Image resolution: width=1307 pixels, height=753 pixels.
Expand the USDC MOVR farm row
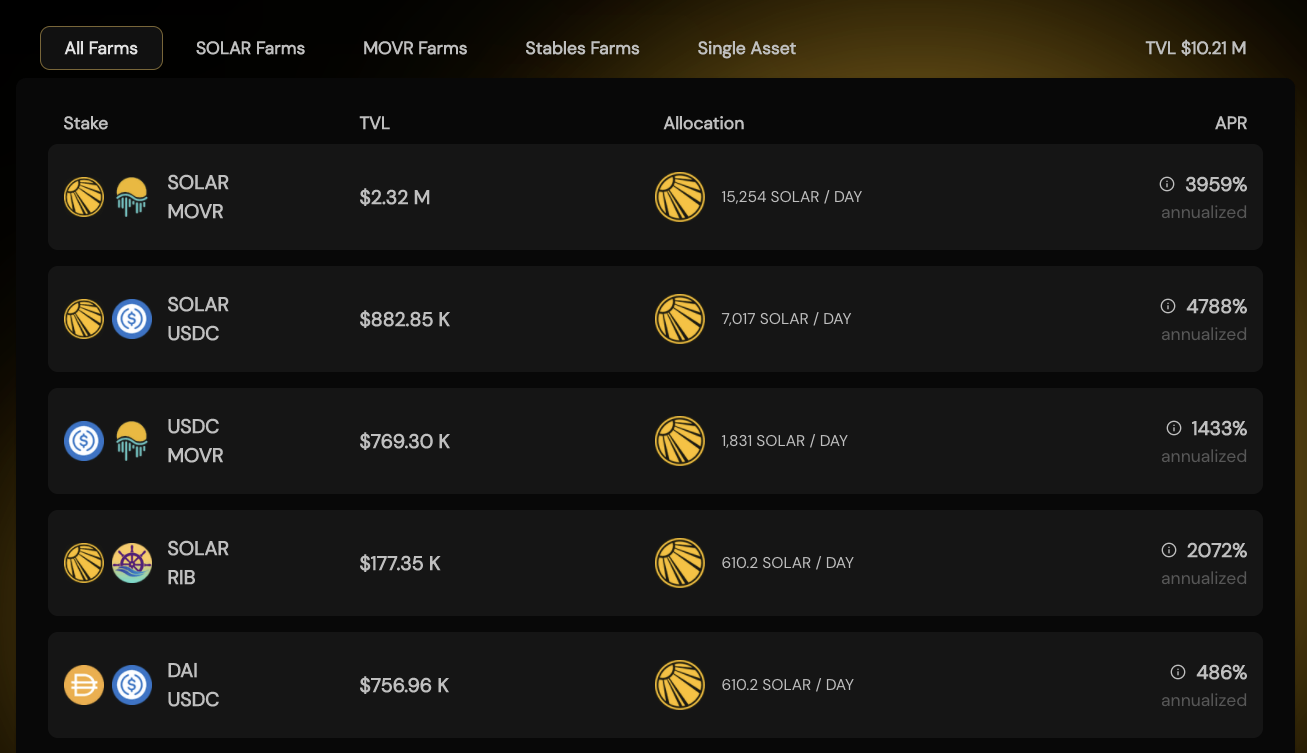[x=655, y=441]
